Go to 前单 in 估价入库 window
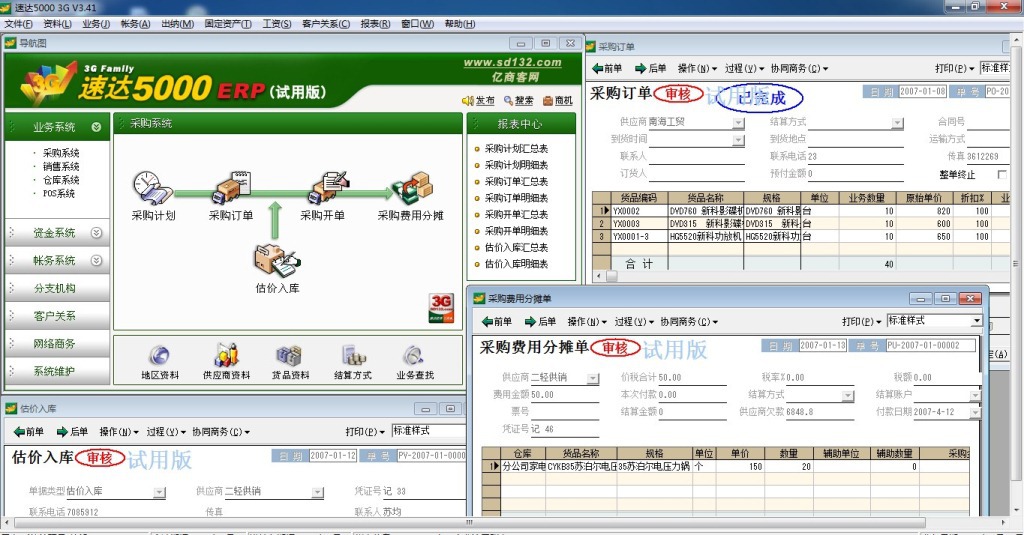Screen dimensions: 1024x535 [x=29, y=432]
